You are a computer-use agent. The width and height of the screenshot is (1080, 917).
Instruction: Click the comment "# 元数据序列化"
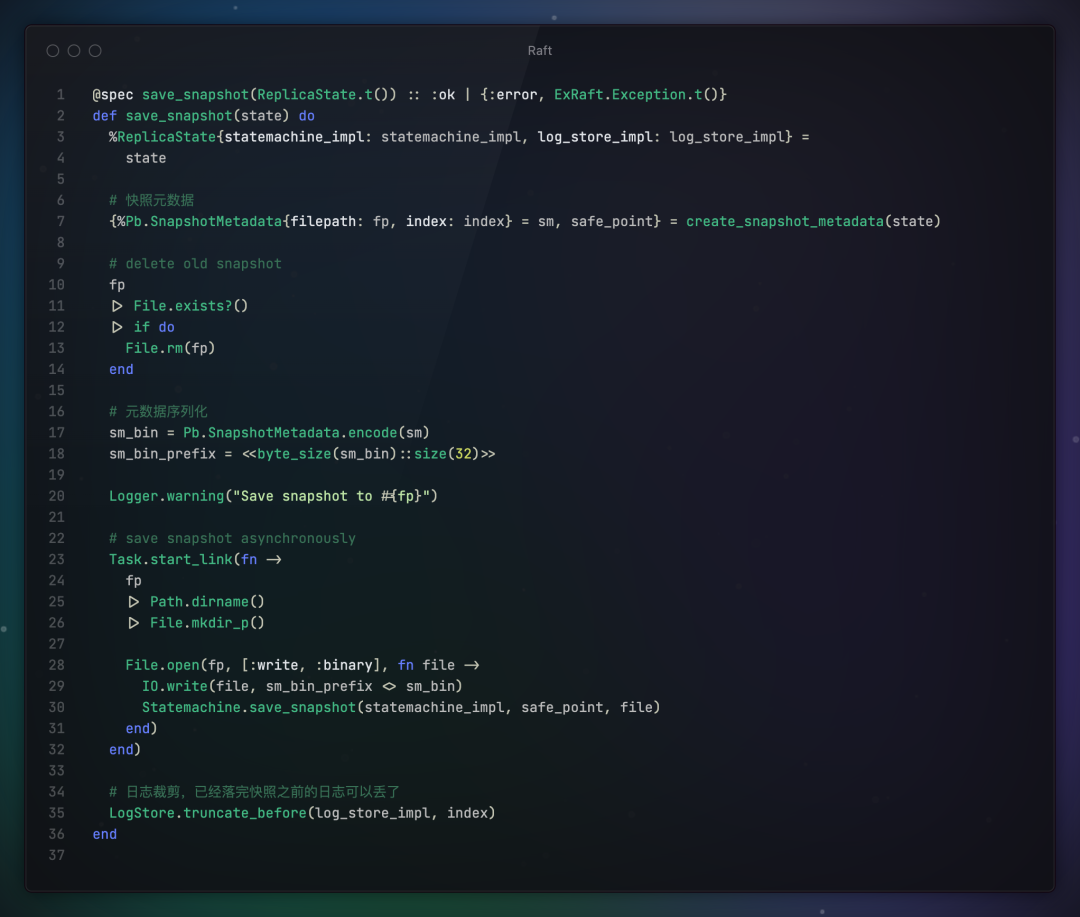[158, 412]
